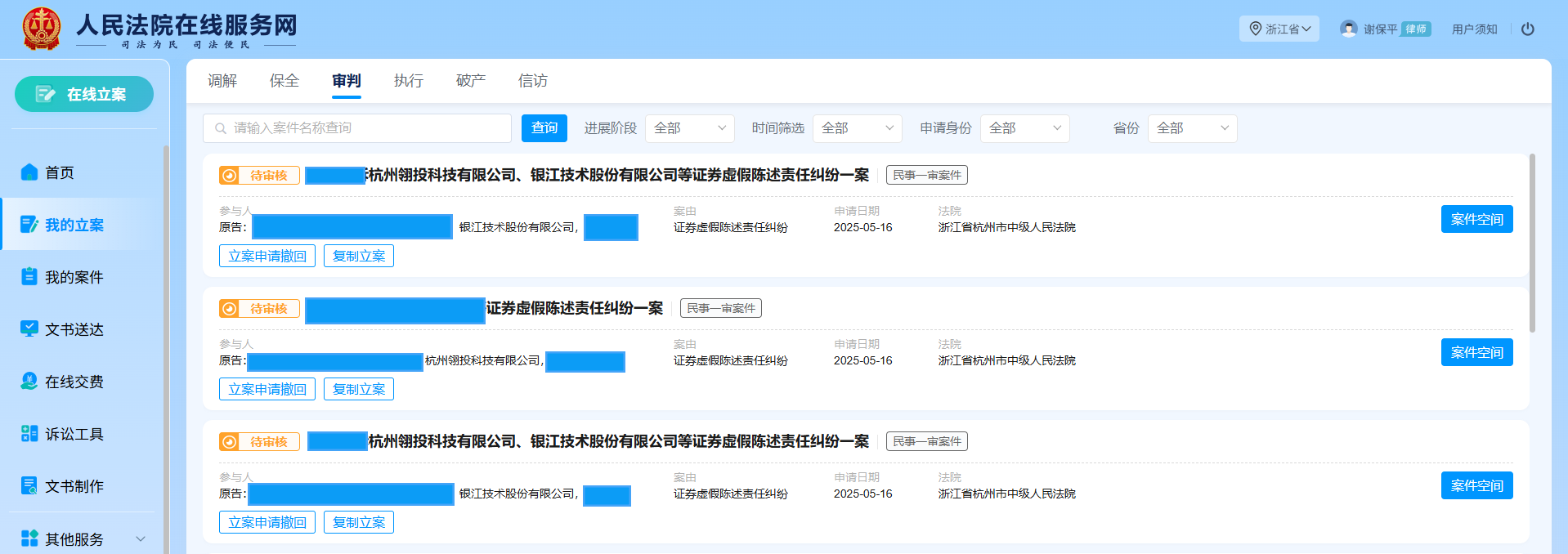Click the 律师 badge beside the username
The image size is (1568, 554).
(1416, 29)
